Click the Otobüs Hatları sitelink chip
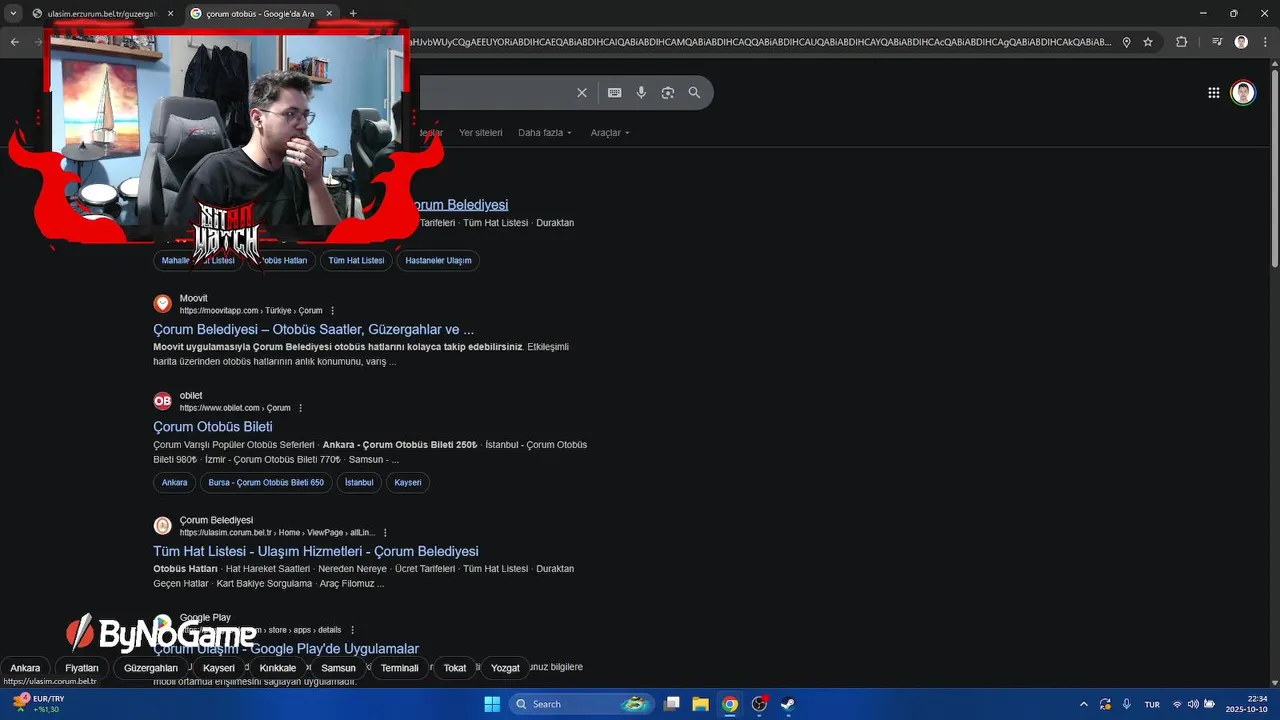Screen dimensions: 1280x720 click(x=282, y=261)
